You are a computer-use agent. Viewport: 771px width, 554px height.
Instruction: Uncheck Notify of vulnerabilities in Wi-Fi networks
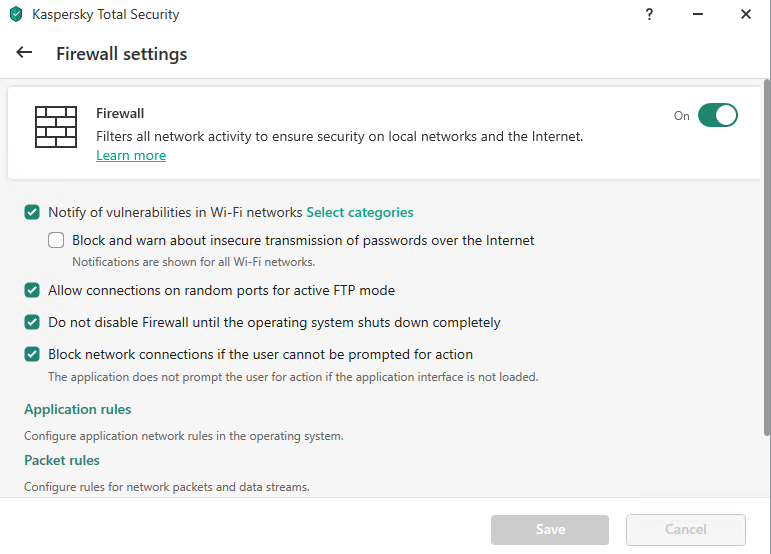click(32, 212)
